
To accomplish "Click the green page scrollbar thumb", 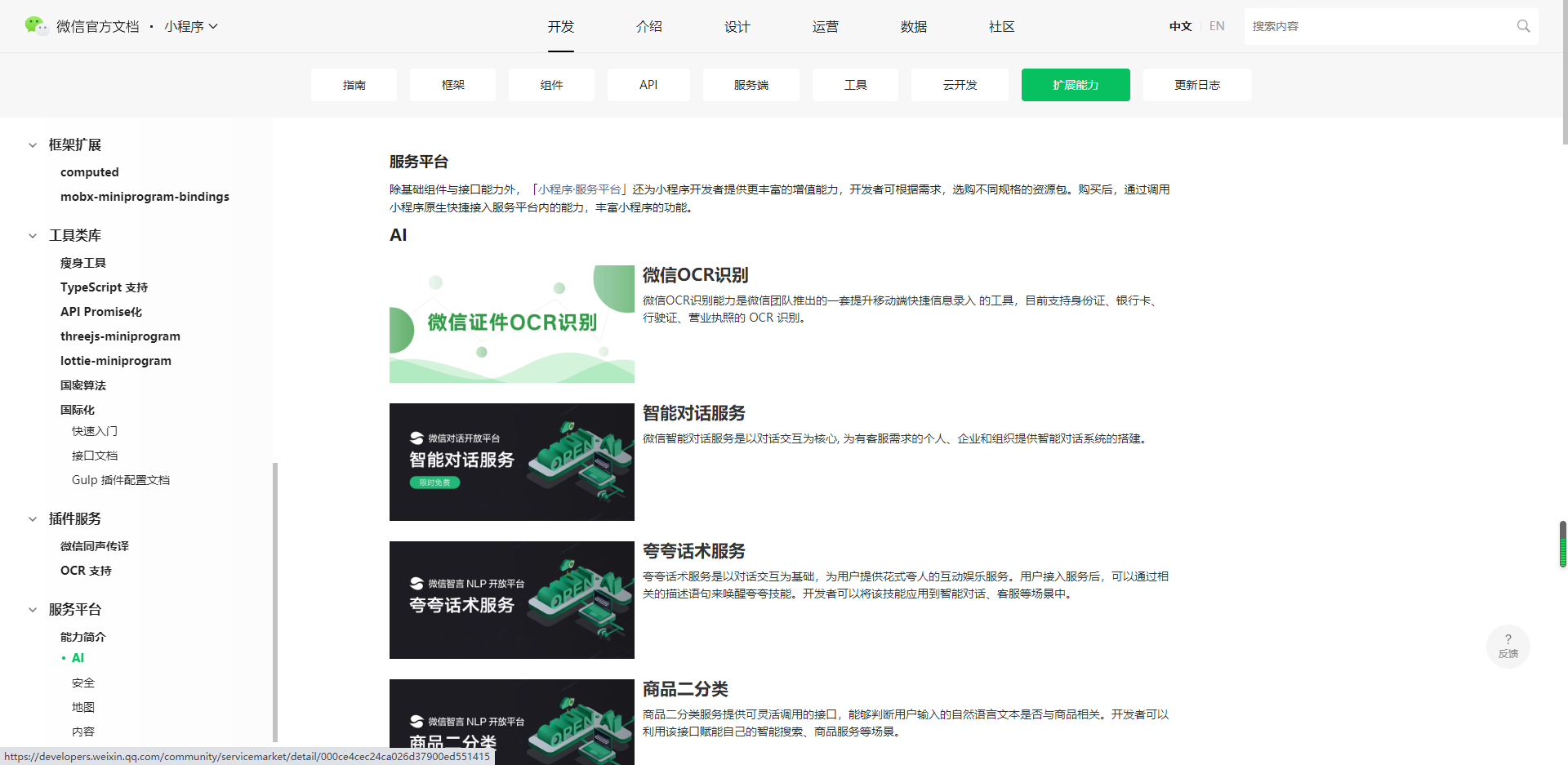I will [1563, 544].
